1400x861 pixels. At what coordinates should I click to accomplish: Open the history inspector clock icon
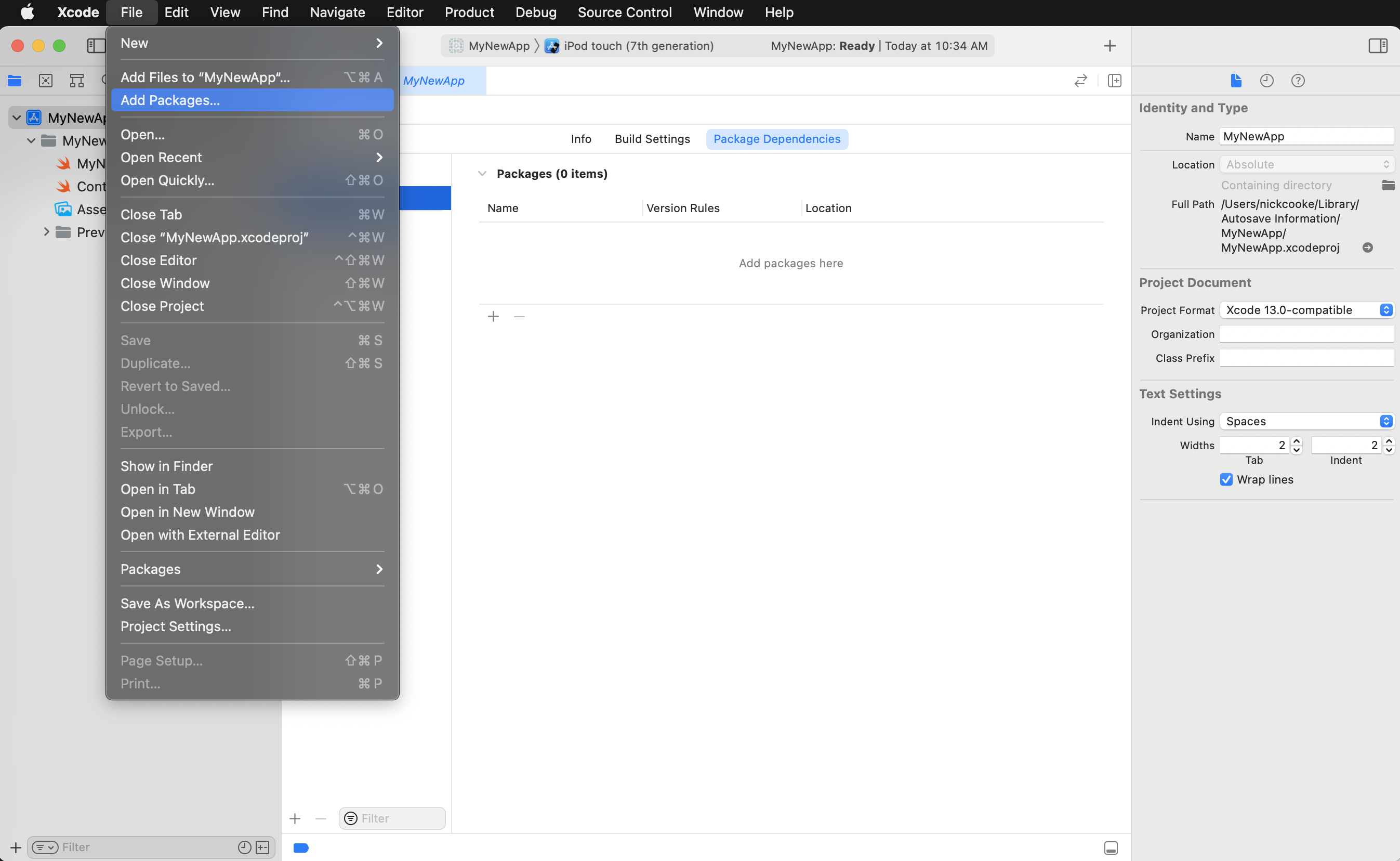[1267, 80]
